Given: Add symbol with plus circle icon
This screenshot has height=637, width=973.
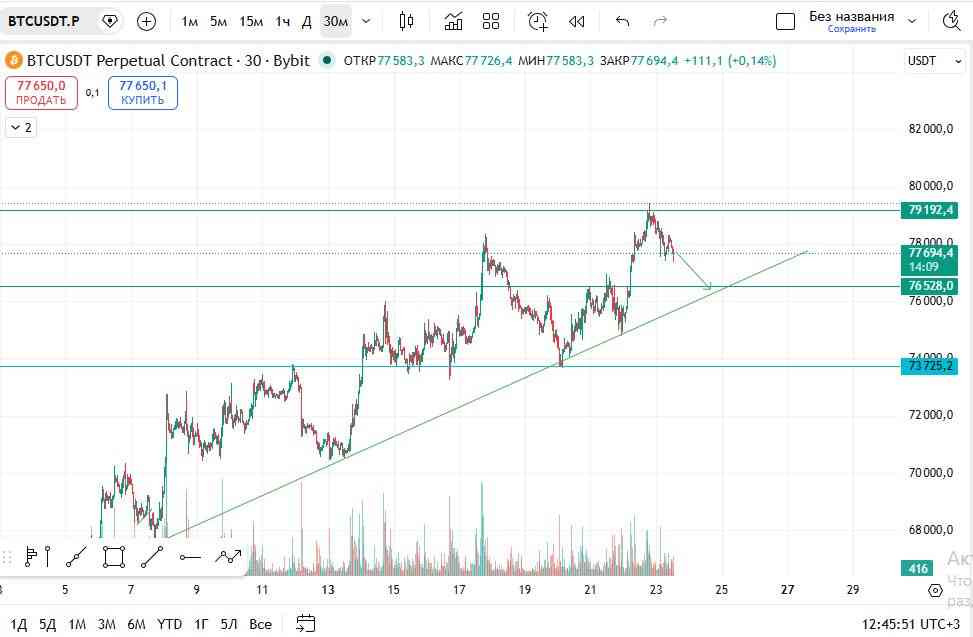Looking at the screenshot, I should [x=146, y=22].
